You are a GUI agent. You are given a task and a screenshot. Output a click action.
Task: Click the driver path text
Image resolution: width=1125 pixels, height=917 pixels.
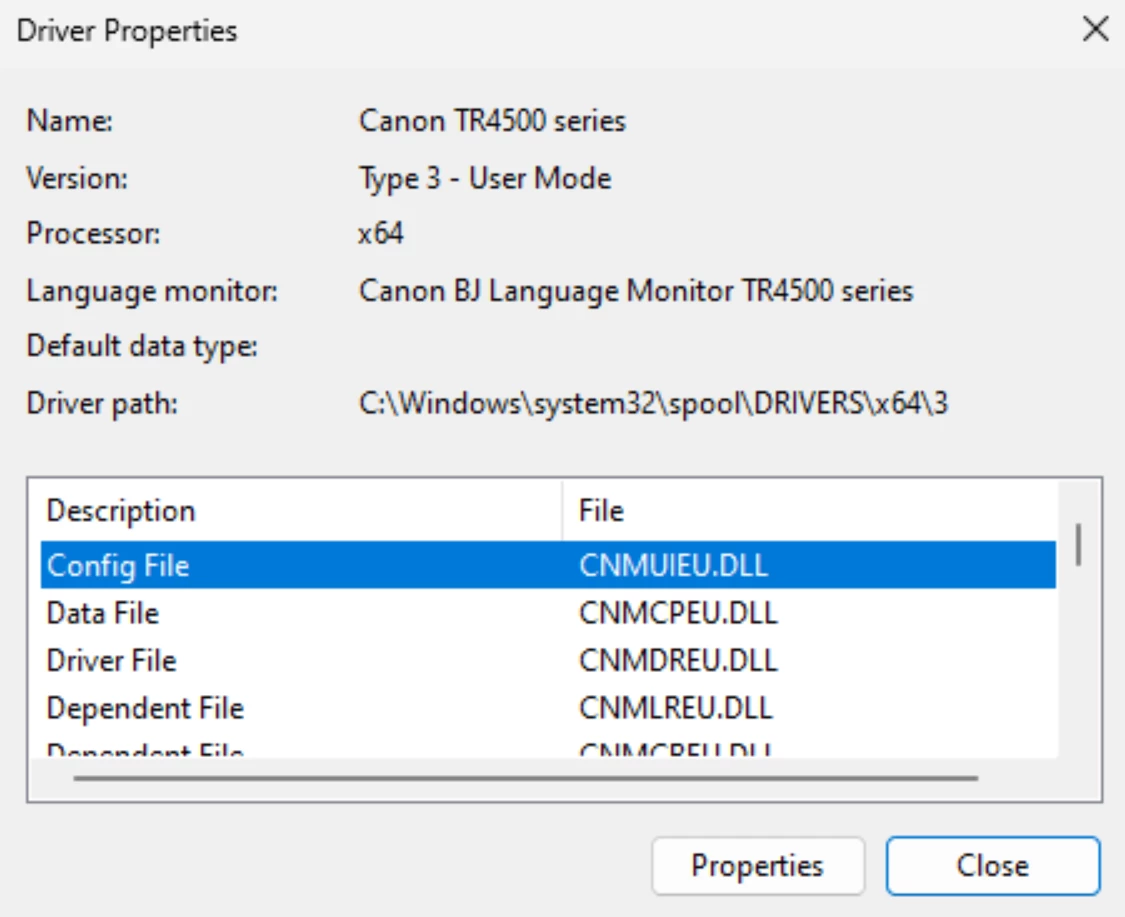[x=653, y=403]
